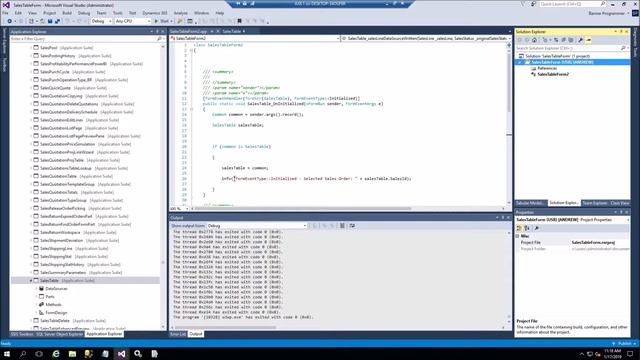The height and width of the screenshot is (360, 640).
Task: Click the highlighted Preview Selected Items icon
Action: 589,40
